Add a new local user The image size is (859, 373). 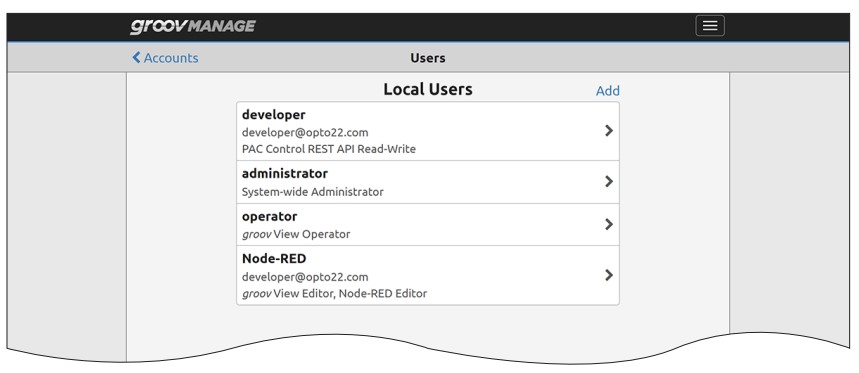tap(608, 91)
